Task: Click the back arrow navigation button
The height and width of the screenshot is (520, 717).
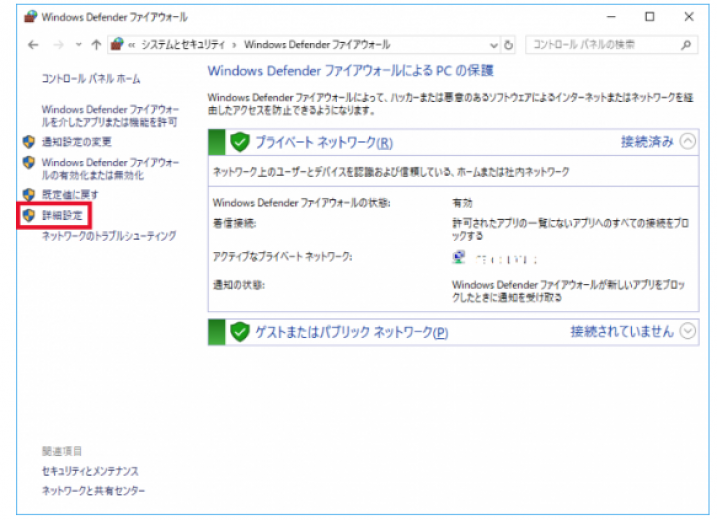Action: (33, 45)
